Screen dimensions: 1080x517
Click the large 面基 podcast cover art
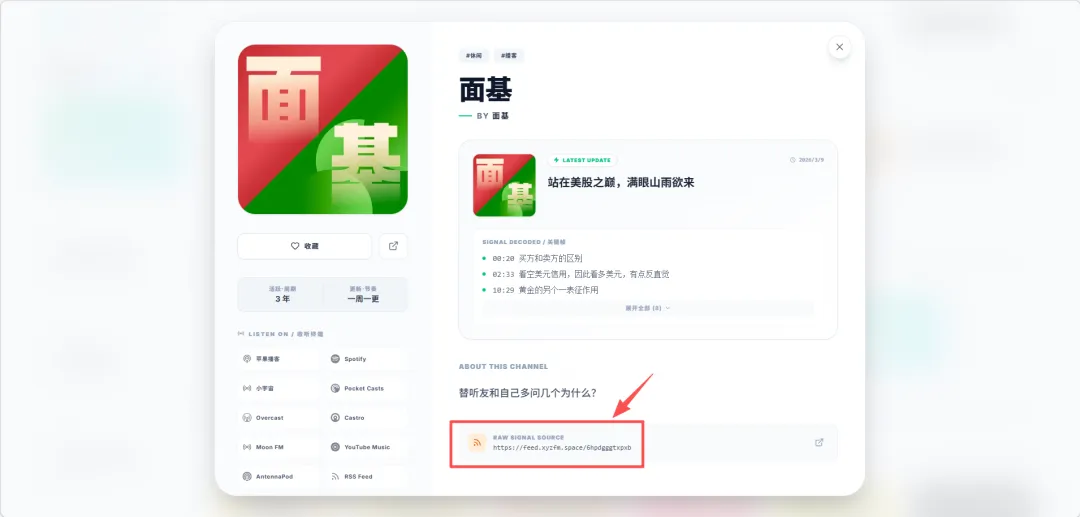[x=322, y=129]
